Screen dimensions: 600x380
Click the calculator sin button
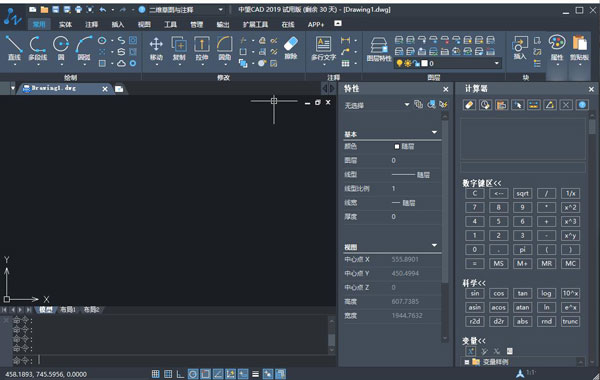[475, 294]
